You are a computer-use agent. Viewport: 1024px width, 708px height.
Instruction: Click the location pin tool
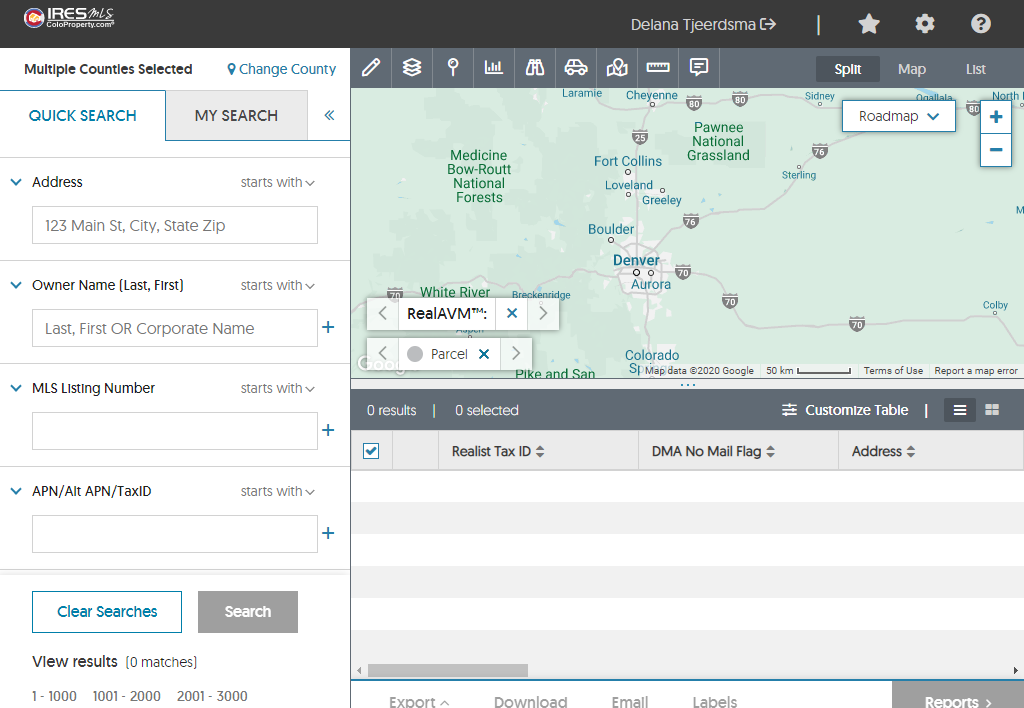click(x=453, y=68)
